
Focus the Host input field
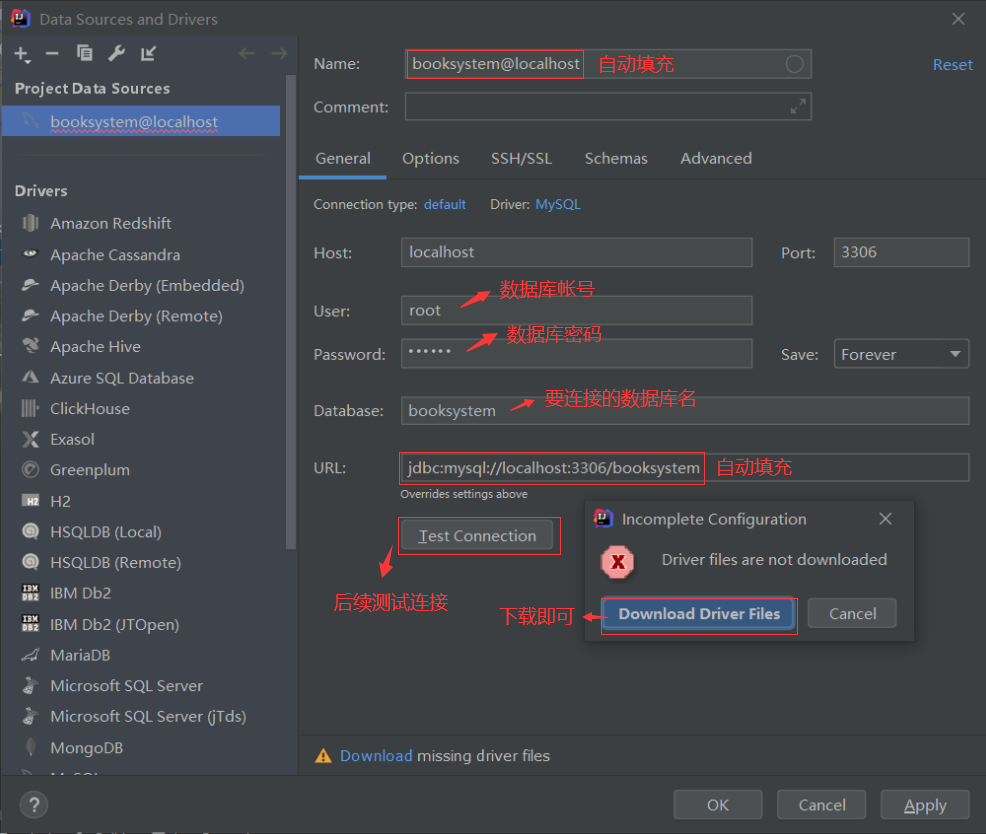(x=576, y=252)
